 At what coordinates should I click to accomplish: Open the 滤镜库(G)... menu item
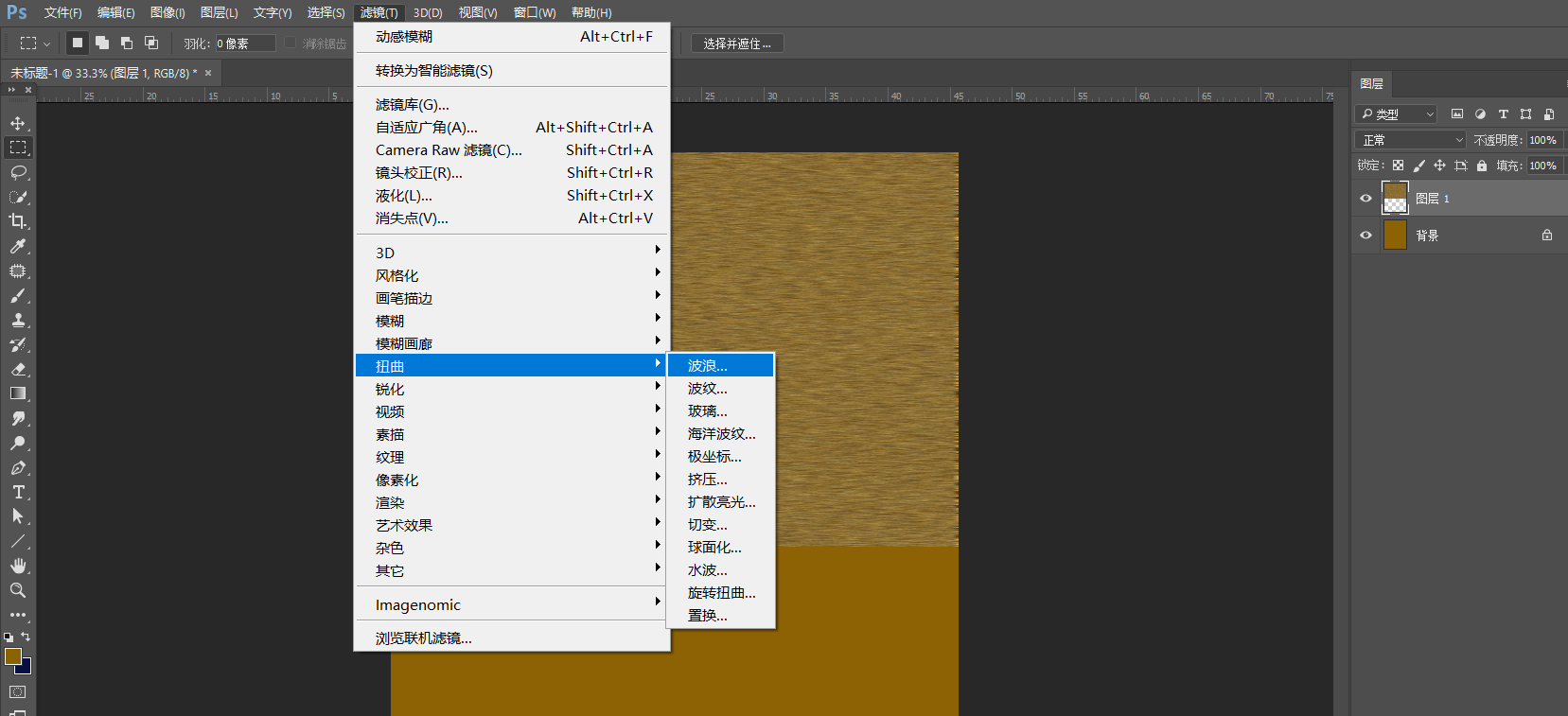512,105
